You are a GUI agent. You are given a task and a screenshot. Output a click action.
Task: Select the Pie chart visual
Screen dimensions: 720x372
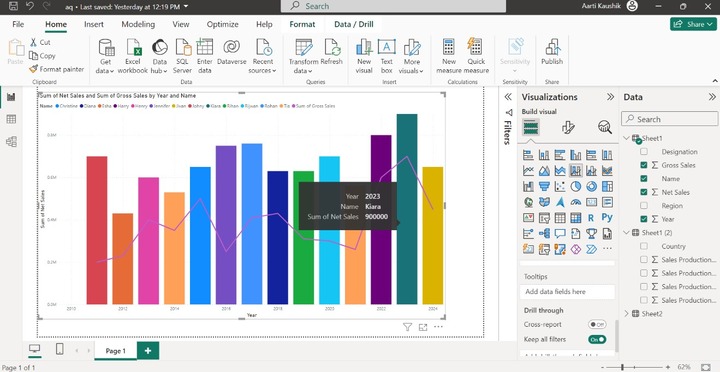[x=576, y=186]
